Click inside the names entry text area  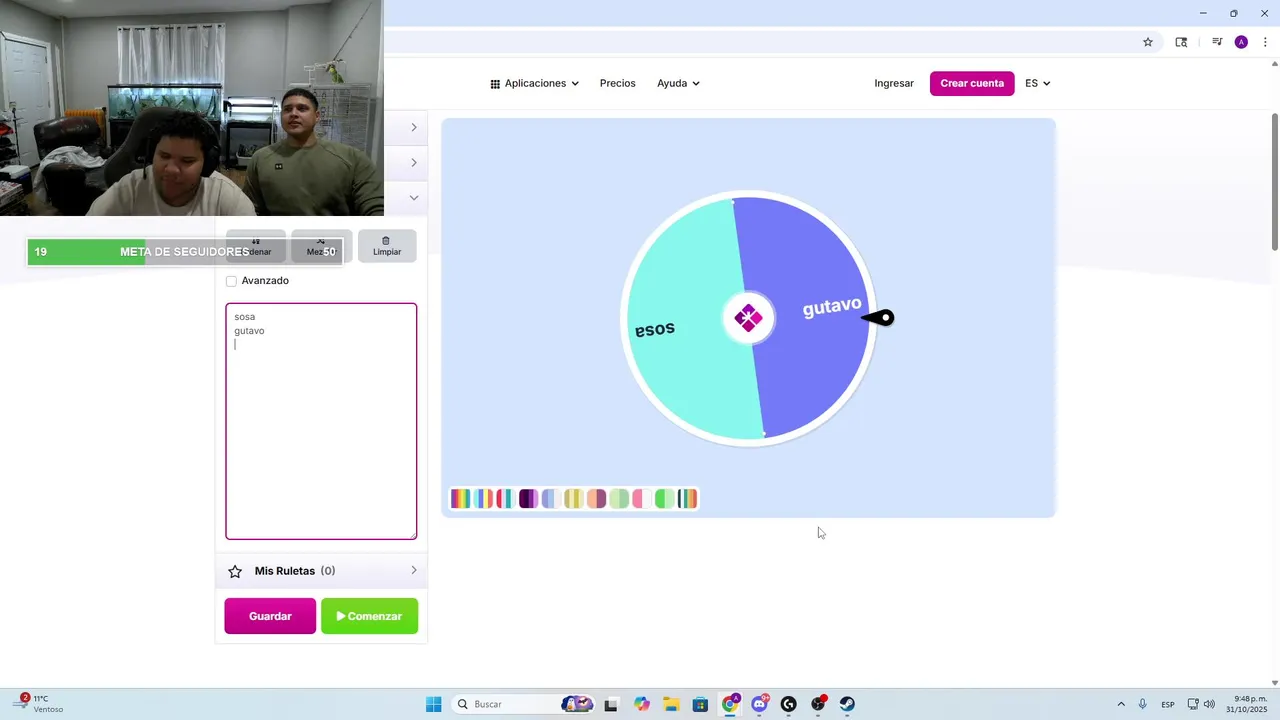pyautogui.click(x=321, y=421)
